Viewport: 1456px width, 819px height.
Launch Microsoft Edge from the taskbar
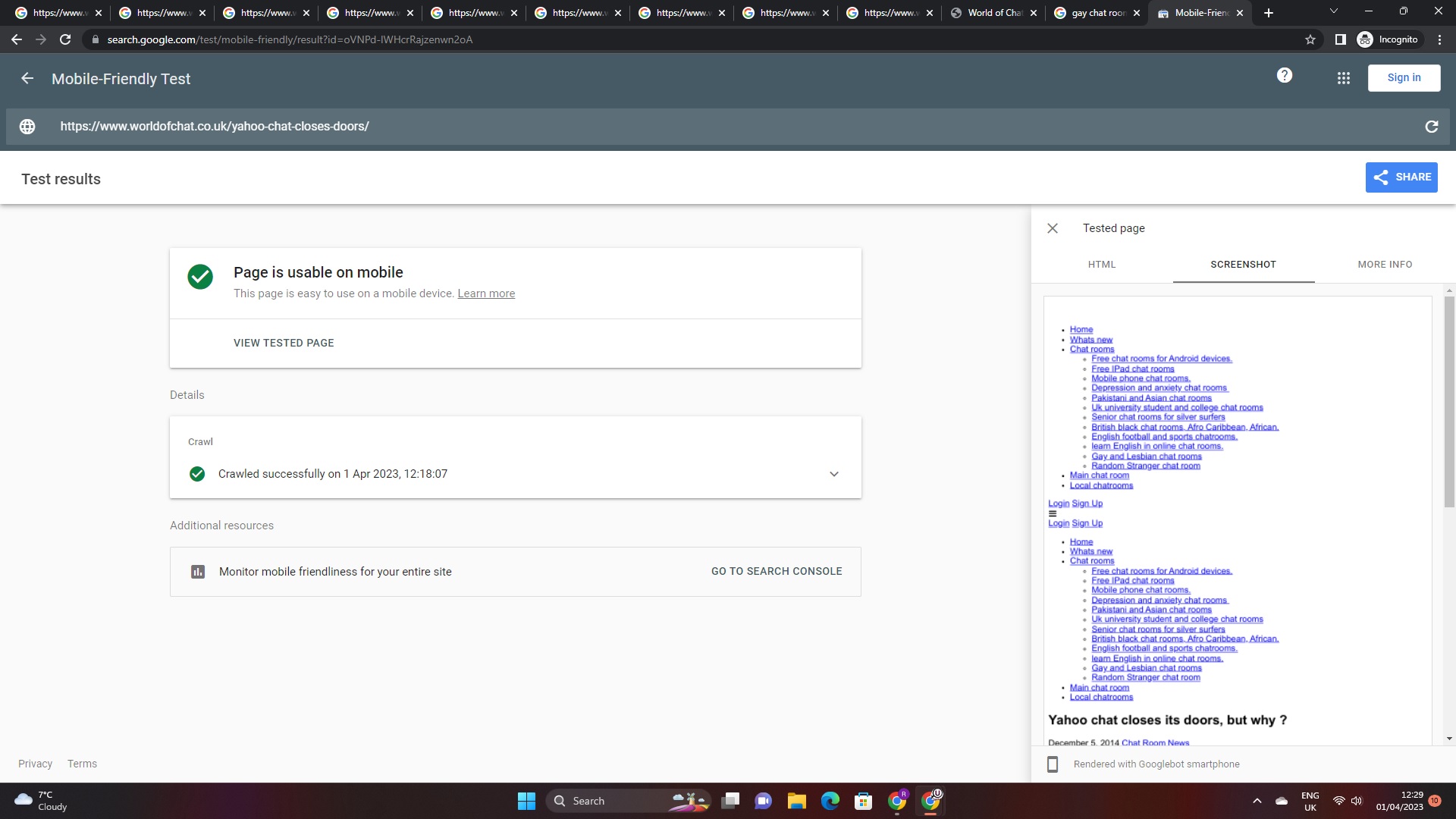830,801
